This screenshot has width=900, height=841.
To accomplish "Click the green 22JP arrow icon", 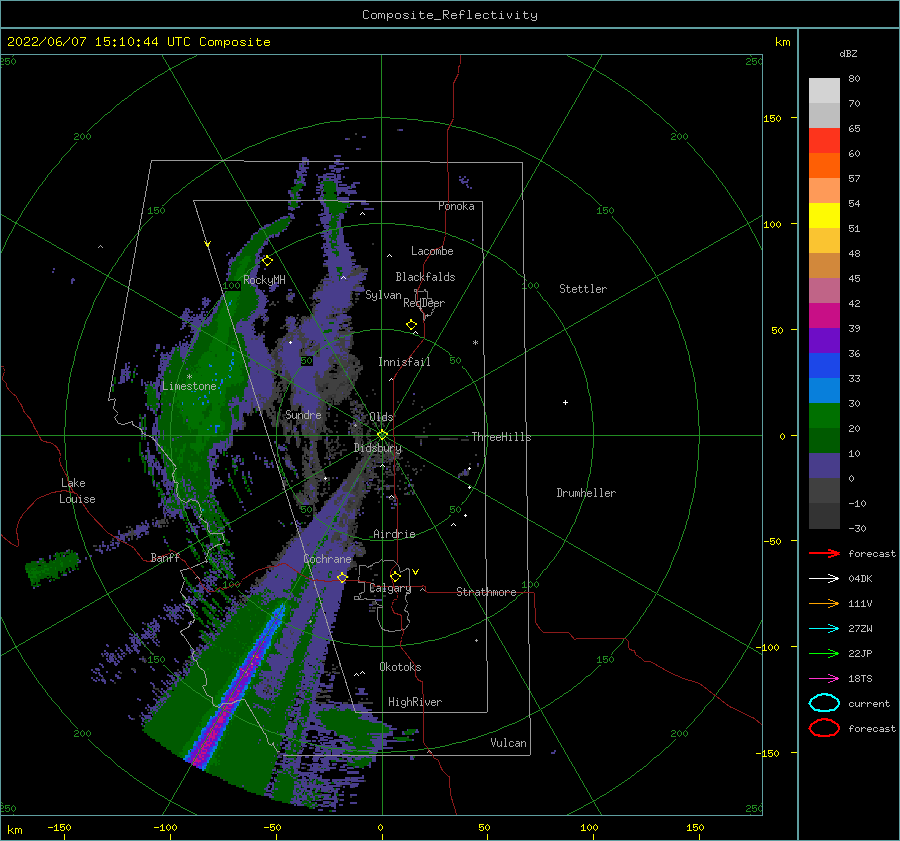I will point(824,653).
